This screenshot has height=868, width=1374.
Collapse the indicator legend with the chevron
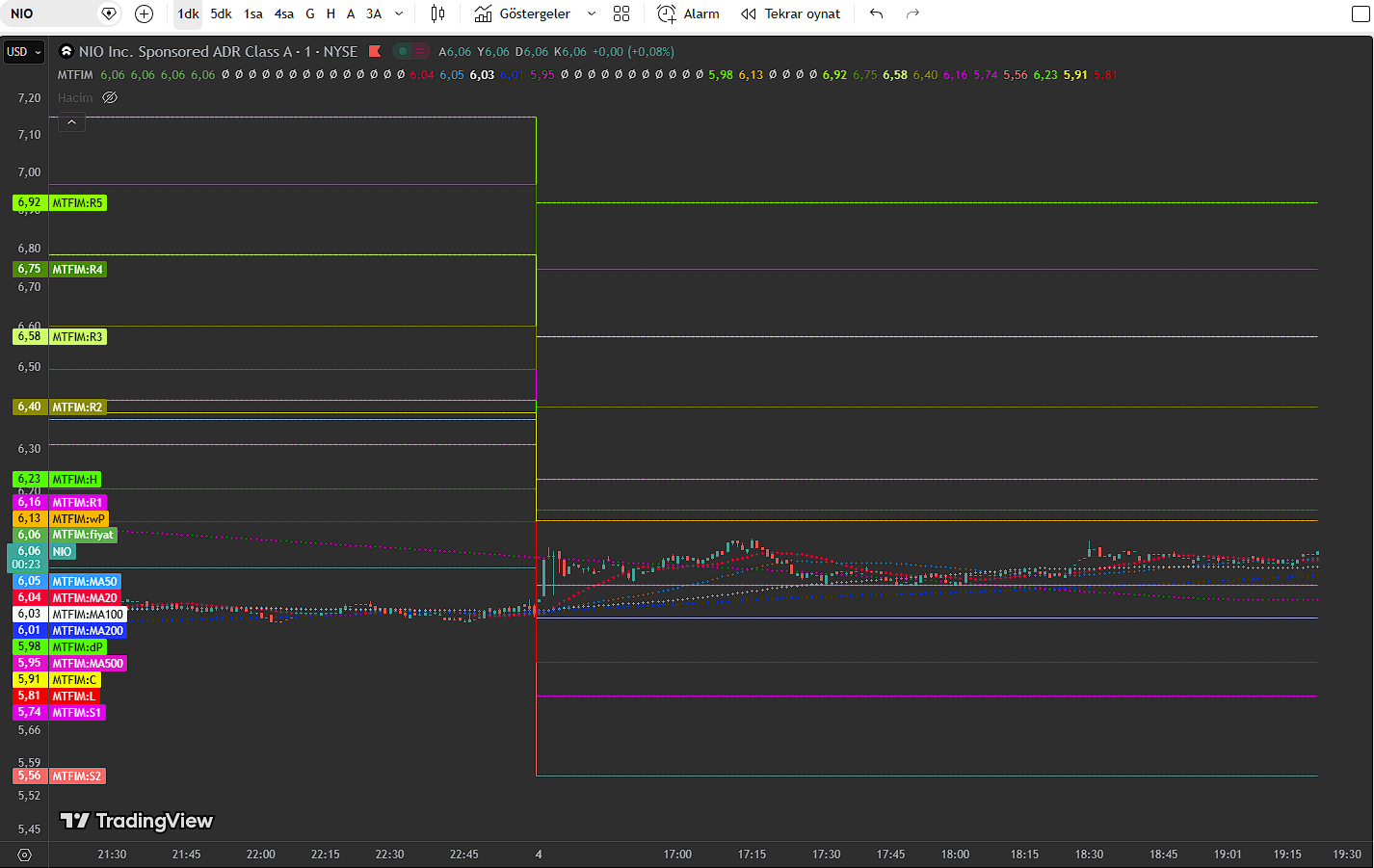point(71,121)
